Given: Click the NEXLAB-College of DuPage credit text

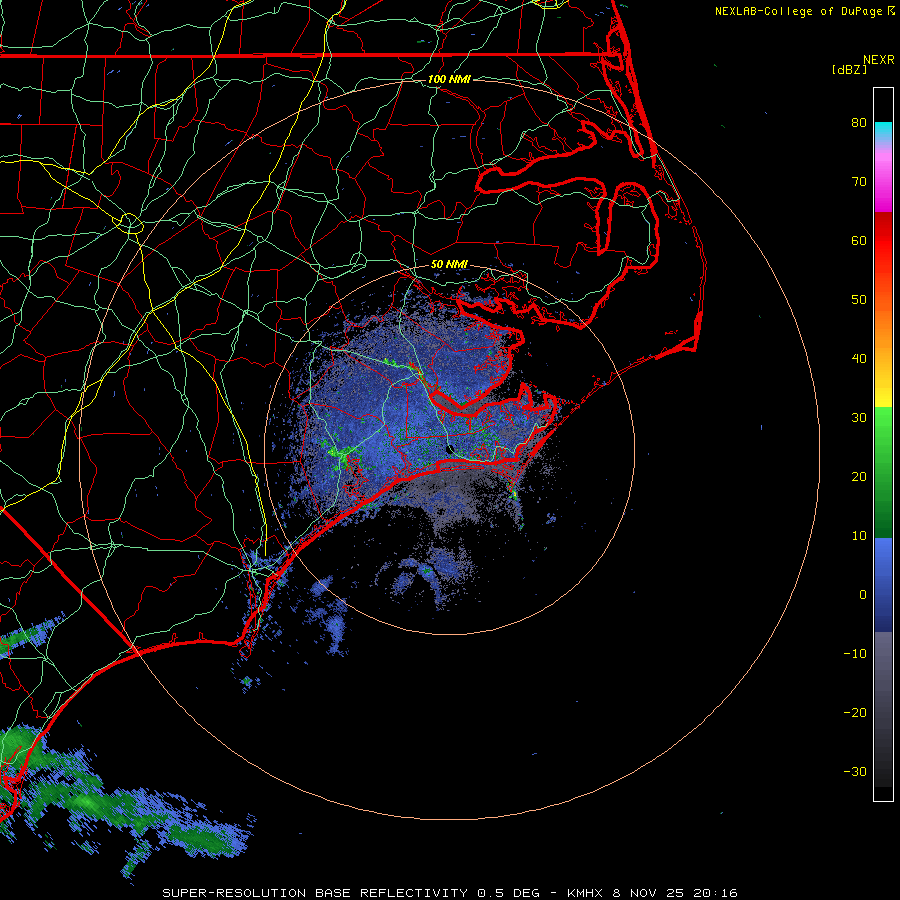Looking at the screenshot, I should coord(798,11).
